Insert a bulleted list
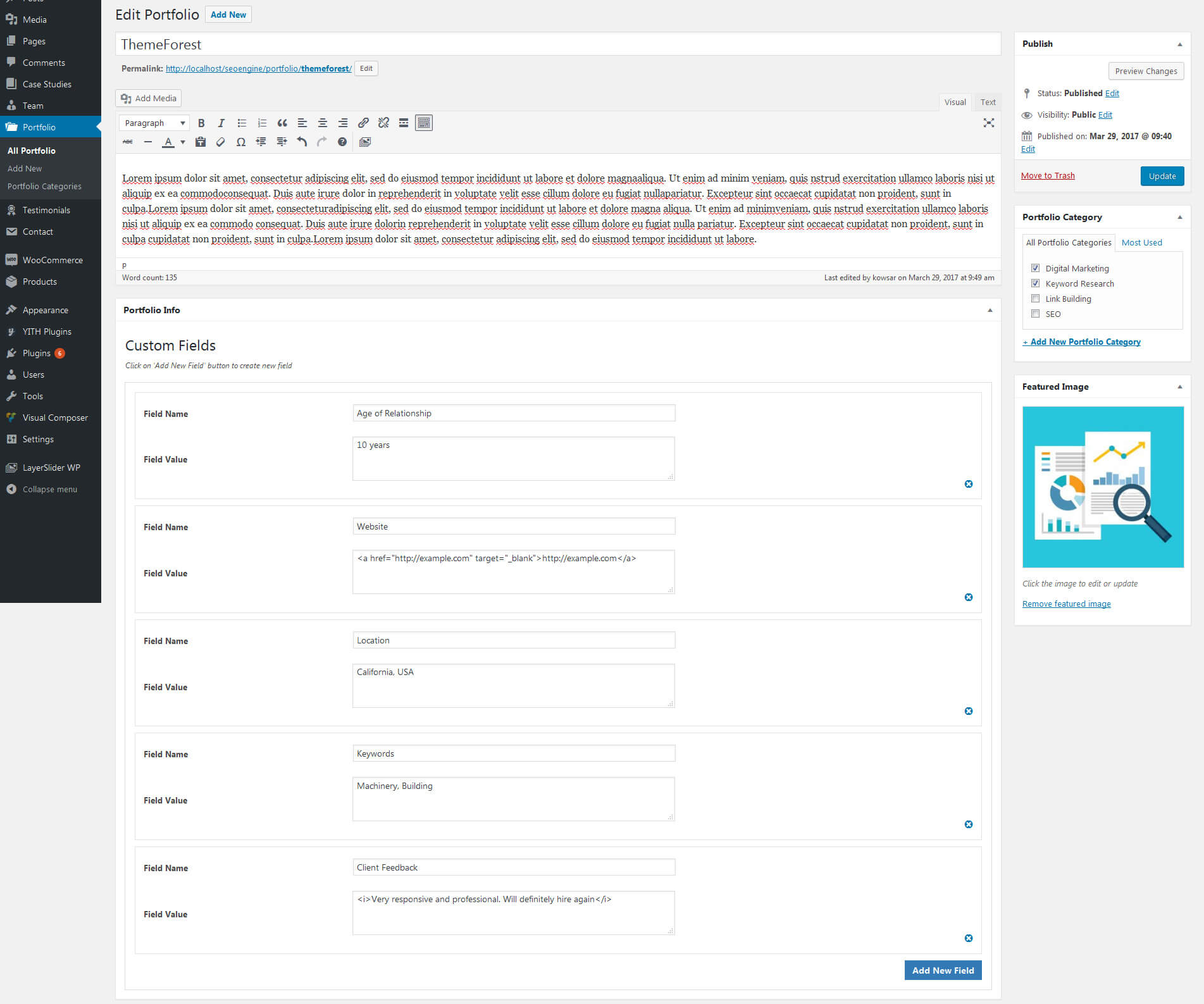Image resolution: width=1204 pixels, height=1004 pixels. click(x=242, y=123)
